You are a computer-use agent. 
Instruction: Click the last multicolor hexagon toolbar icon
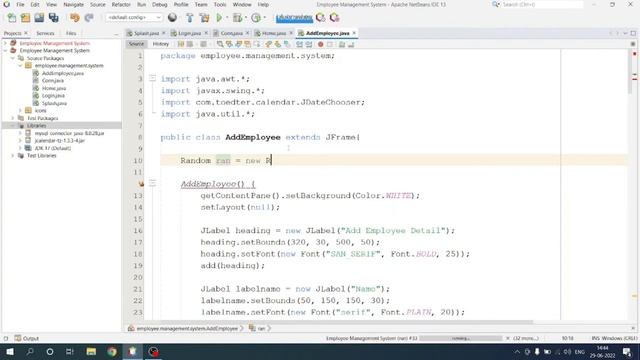click(335, 18)
